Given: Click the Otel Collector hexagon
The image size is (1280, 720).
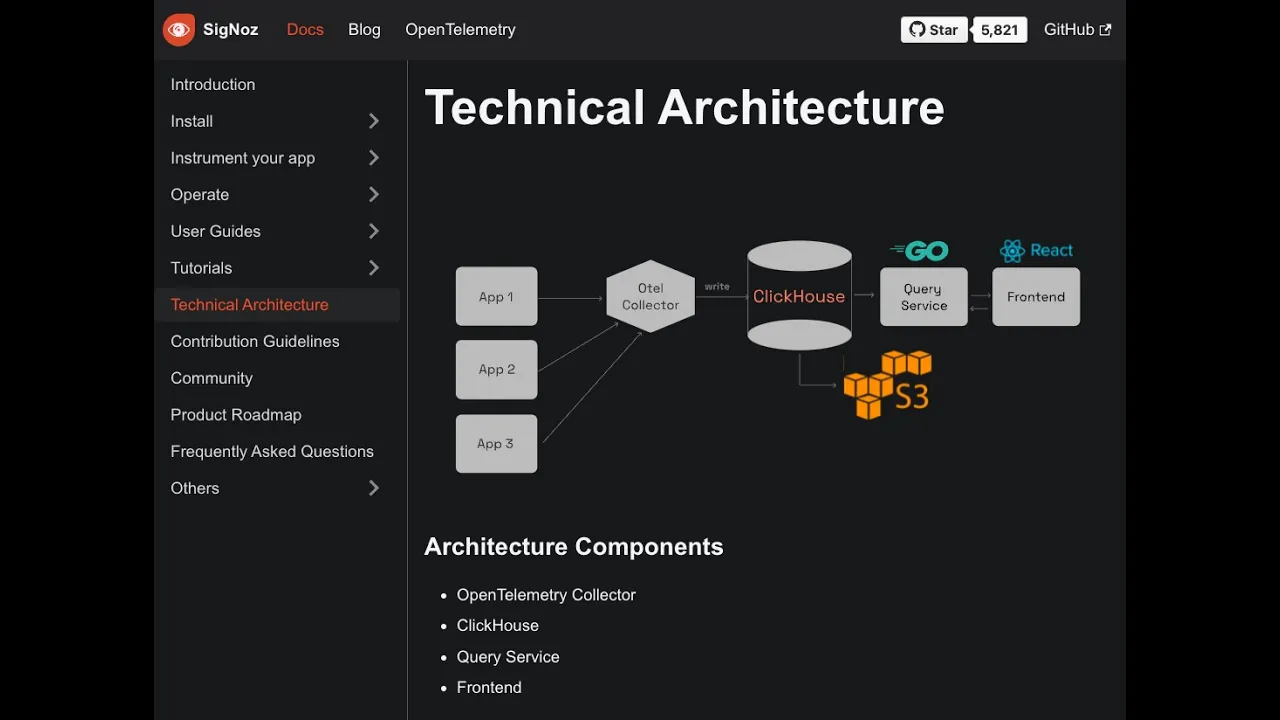Looking at the screenshot, I should pos(650,297).
